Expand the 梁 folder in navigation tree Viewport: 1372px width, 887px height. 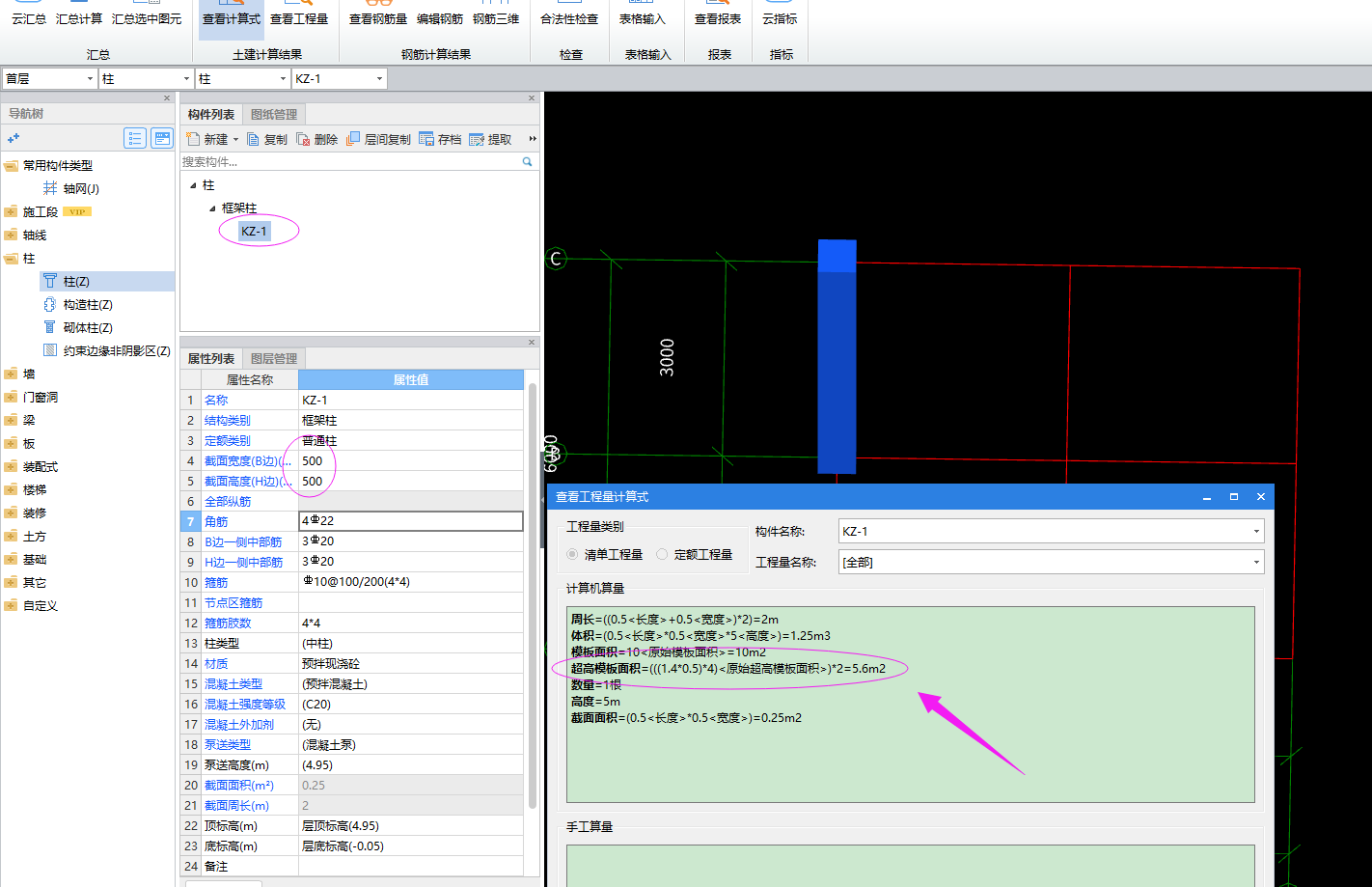coord(11,420)
